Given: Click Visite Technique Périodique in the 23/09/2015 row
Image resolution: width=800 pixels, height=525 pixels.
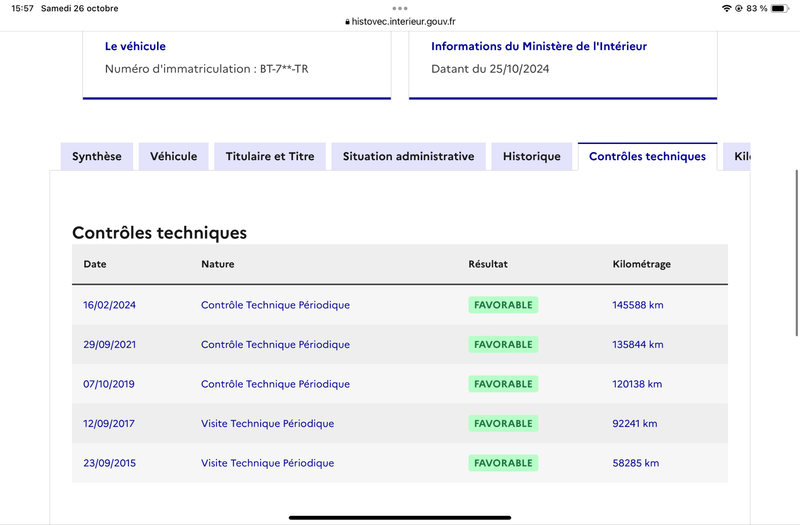Looking at the screenshot, I should tap(267, 463).
